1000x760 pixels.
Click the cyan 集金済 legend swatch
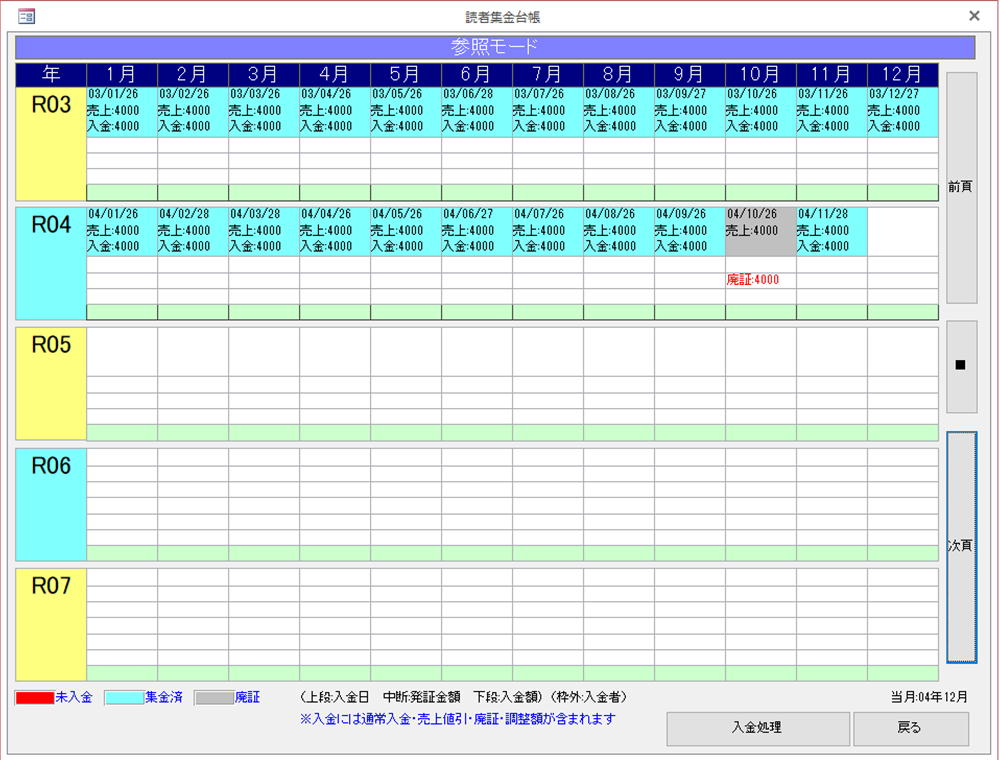click(x=124, y=698)
